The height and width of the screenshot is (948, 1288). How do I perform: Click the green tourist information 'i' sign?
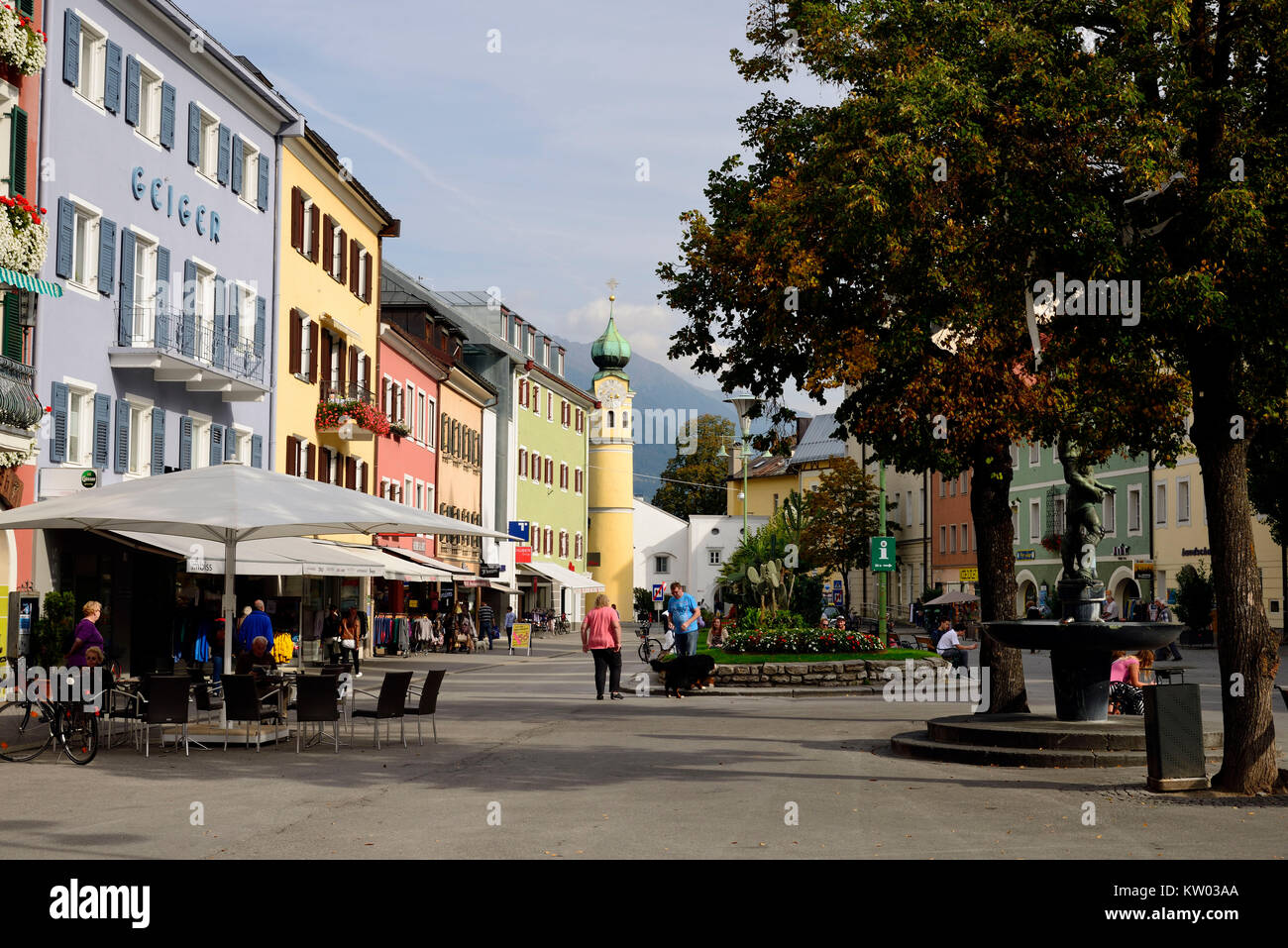point(882,554)
